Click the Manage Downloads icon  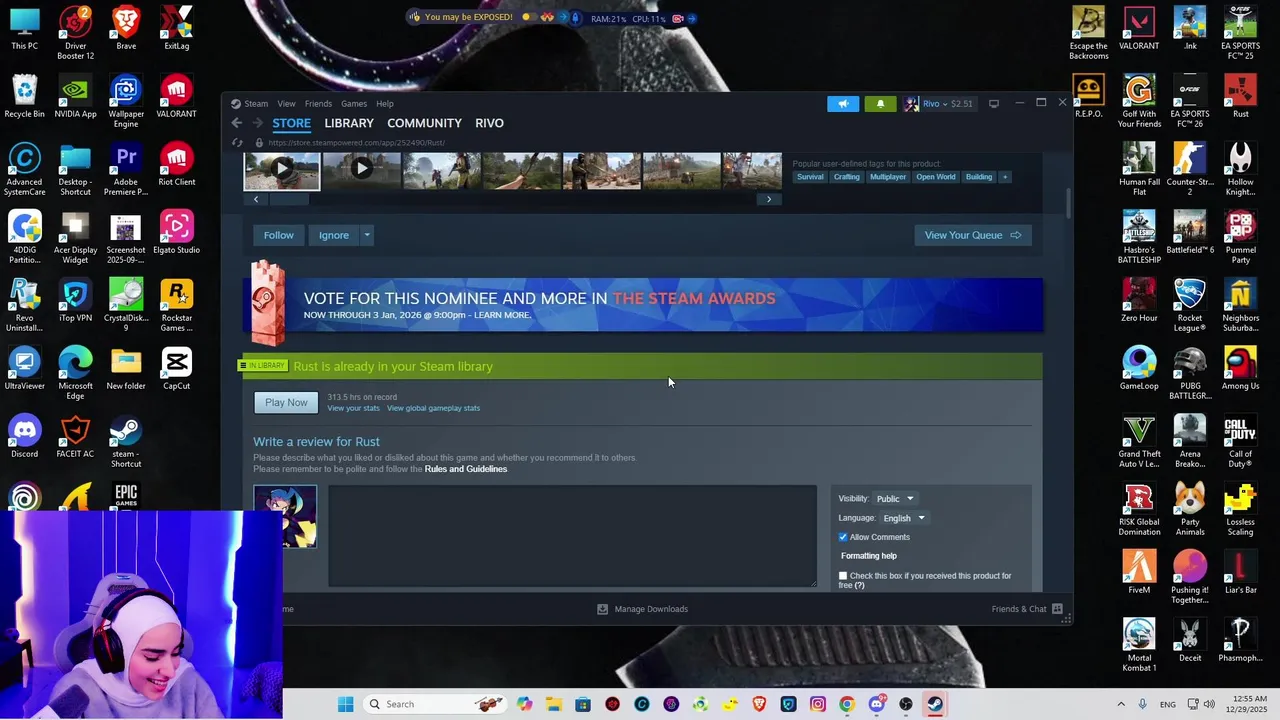click(602, 609)
